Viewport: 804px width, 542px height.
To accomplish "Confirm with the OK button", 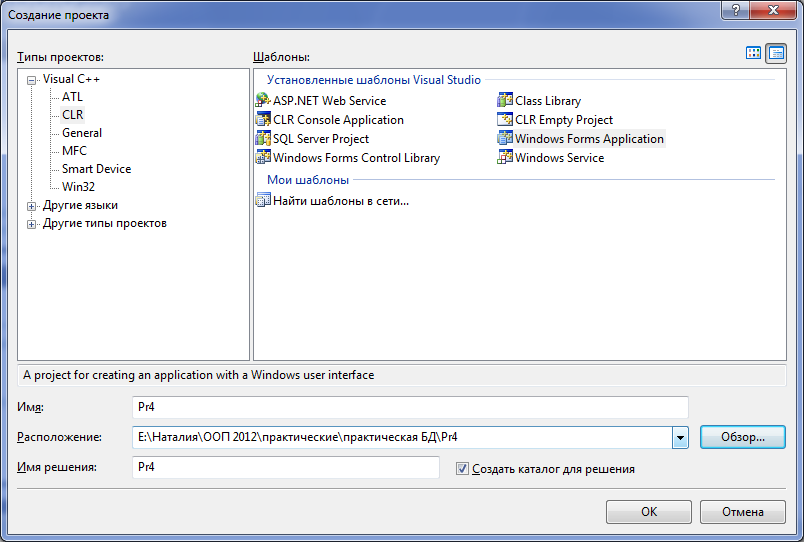I will [x=649, y=512].
